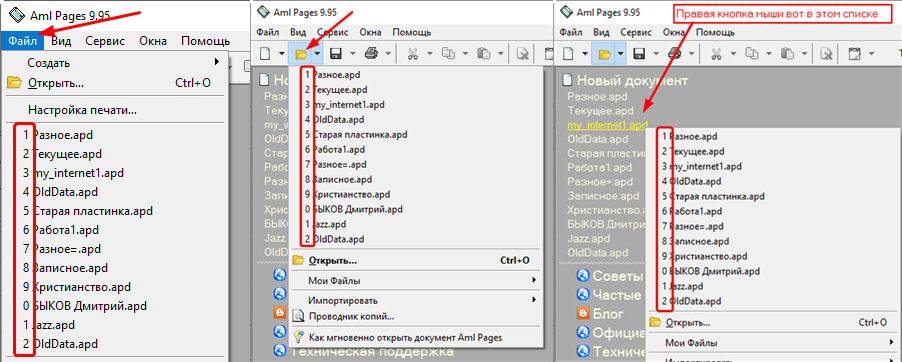902x362 pixels.
Task: Click the globe icon beside Частые in right window
Action: 583,295
